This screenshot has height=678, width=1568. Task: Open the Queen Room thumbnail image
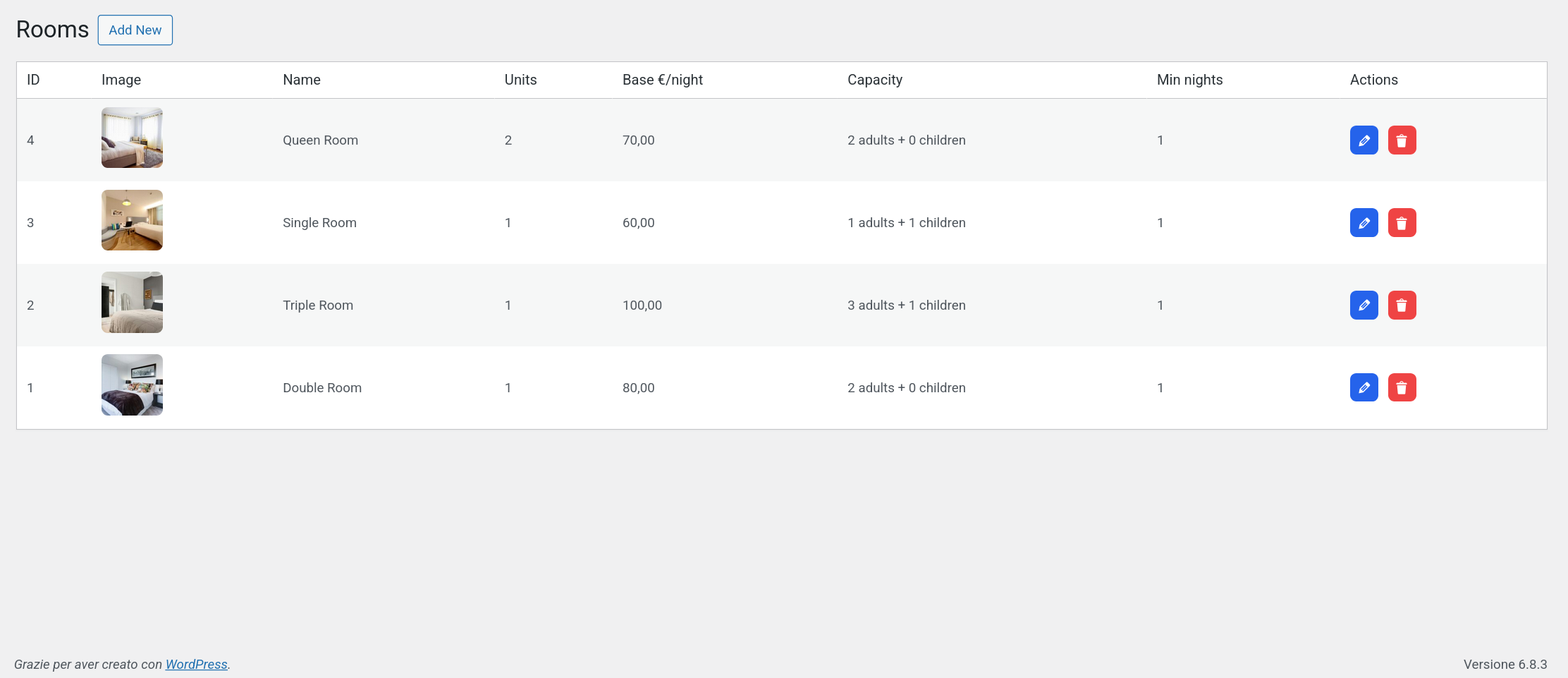tap(132, 138)
